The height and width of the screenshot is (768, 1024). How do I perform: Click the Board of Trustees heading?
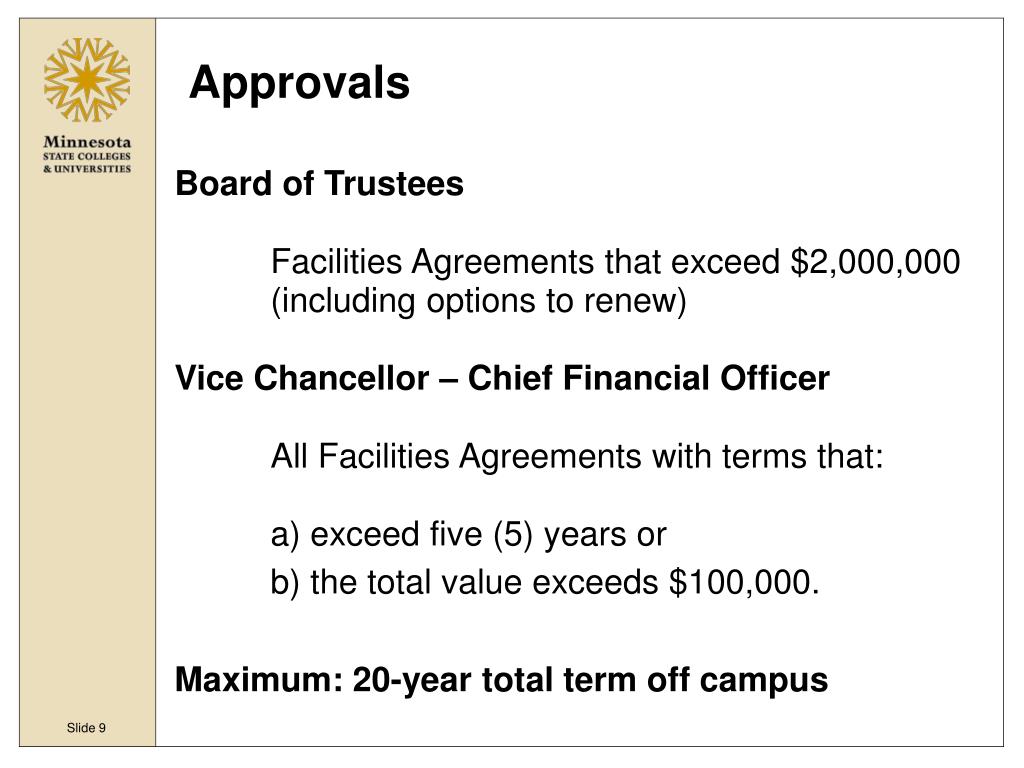319,184
